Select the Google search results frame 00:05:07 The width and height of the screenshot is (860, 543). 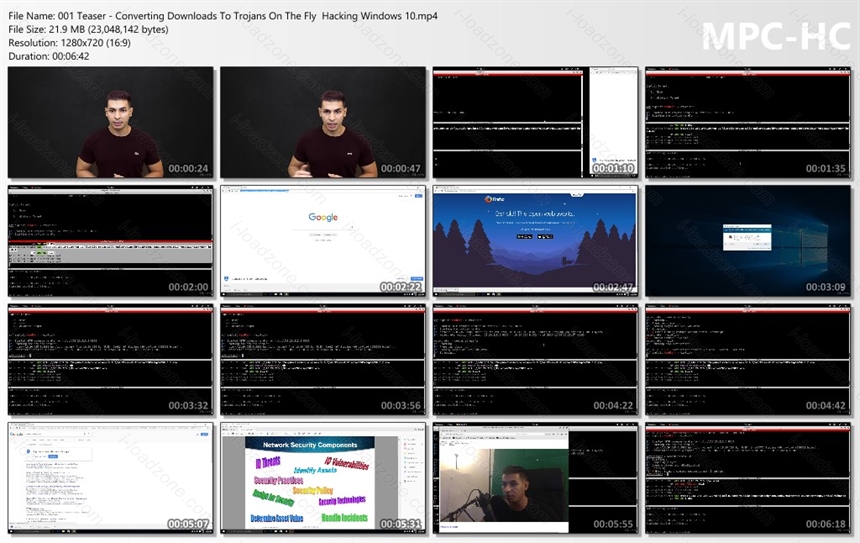tap(111, 478)
